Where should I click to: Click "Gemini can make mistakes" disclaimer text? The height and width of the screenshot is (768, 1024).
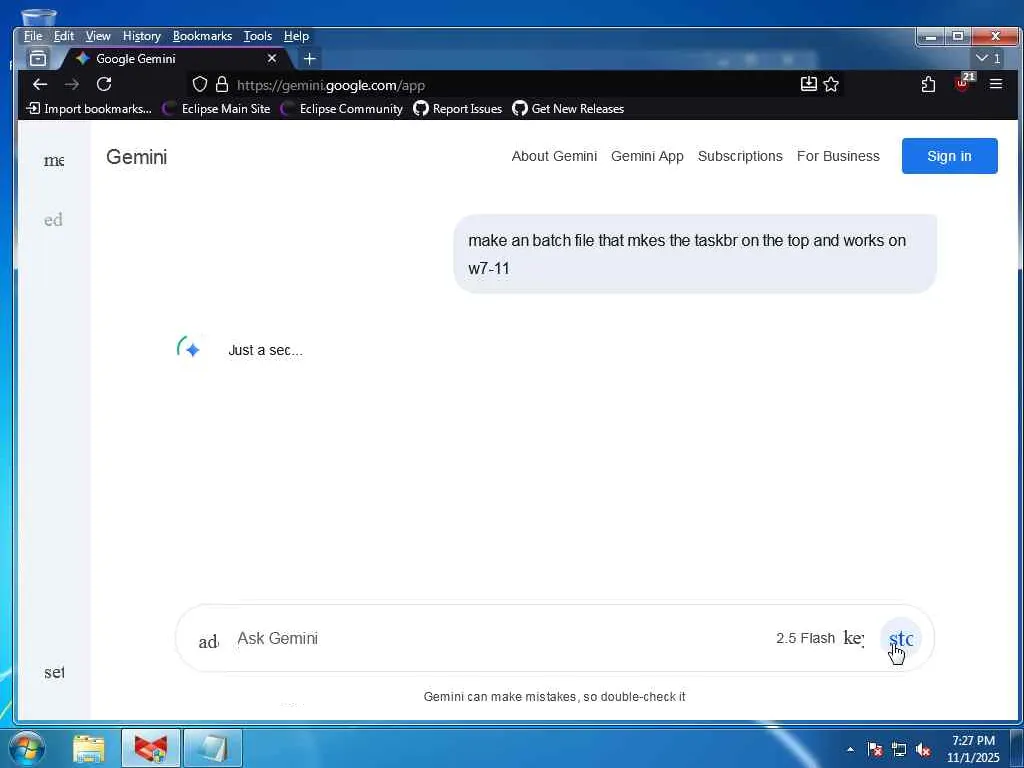(x=554, y=697)
